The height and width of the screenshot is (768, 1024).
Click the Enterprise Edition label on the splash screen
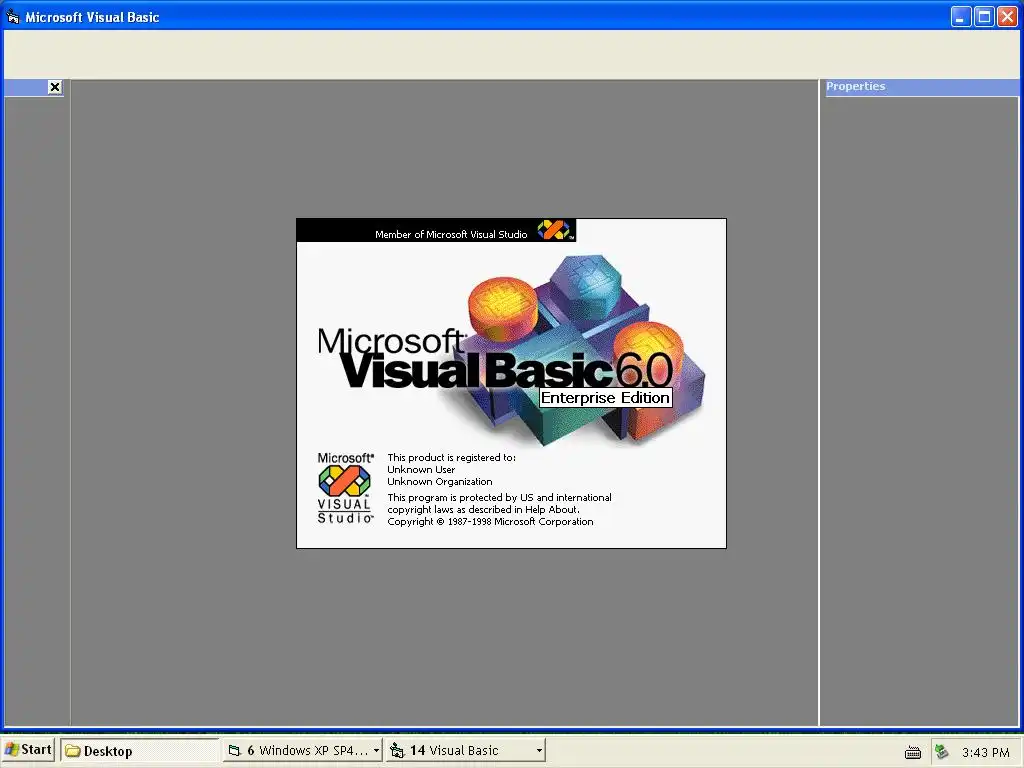pos(605,398)
